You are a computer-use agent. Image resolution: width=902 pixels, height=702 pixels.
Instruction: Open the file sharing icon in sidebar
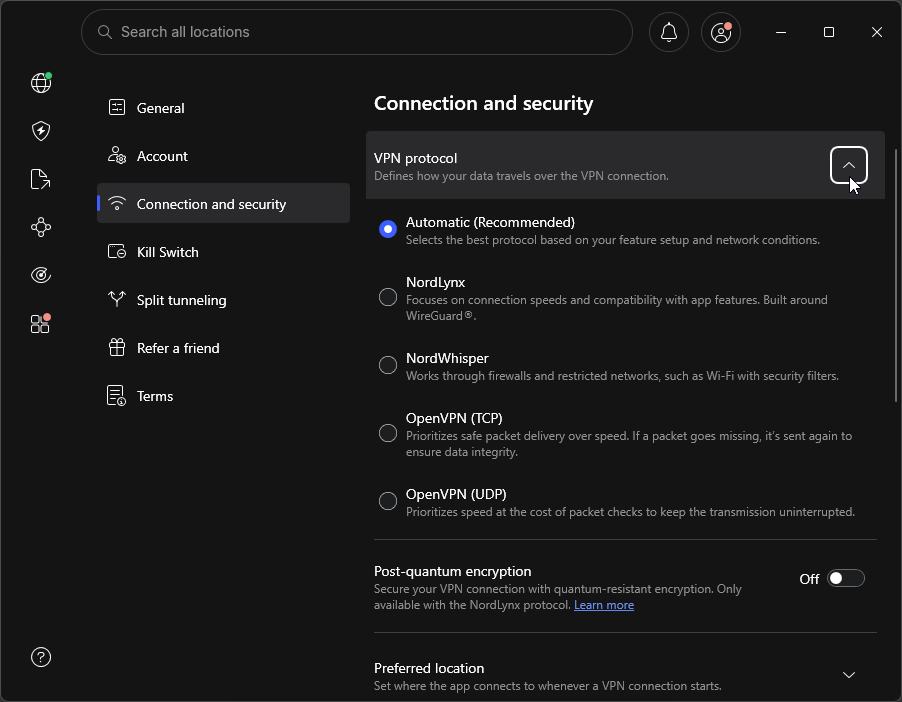point(40,179)
